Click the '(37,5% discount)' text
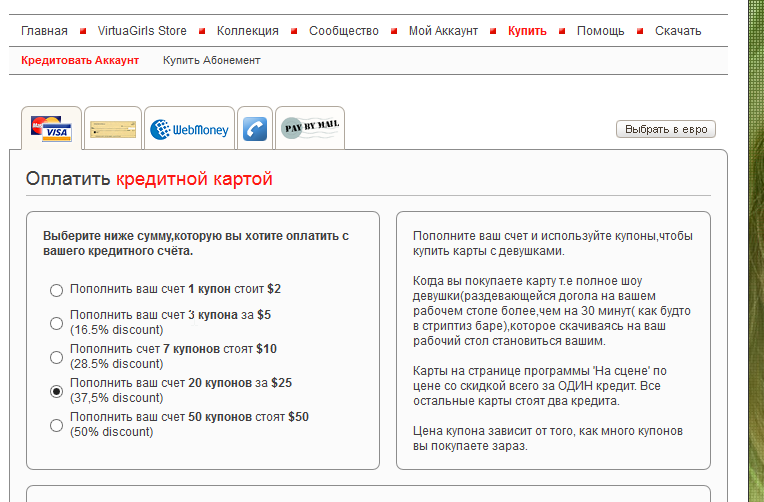Viewport: 764px width, 502px height. 116,398
